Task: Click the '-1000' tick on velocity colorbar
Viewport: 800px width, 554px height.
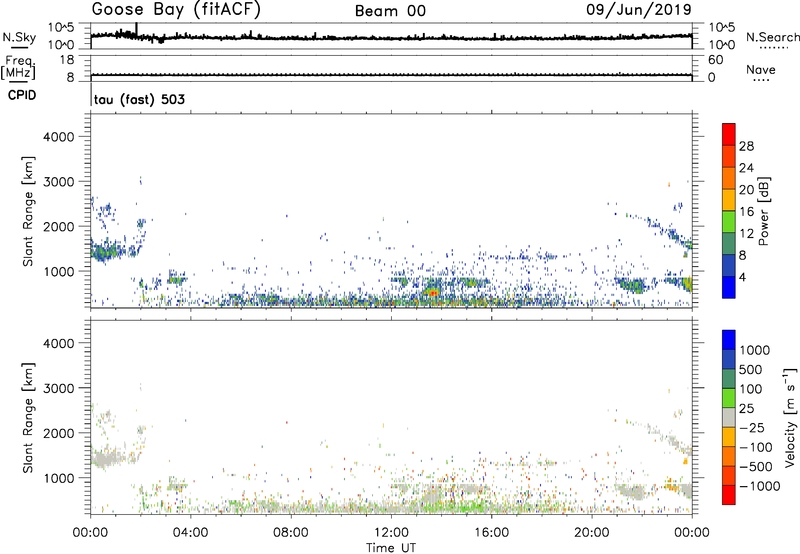Action: click(x=759, y=486)
